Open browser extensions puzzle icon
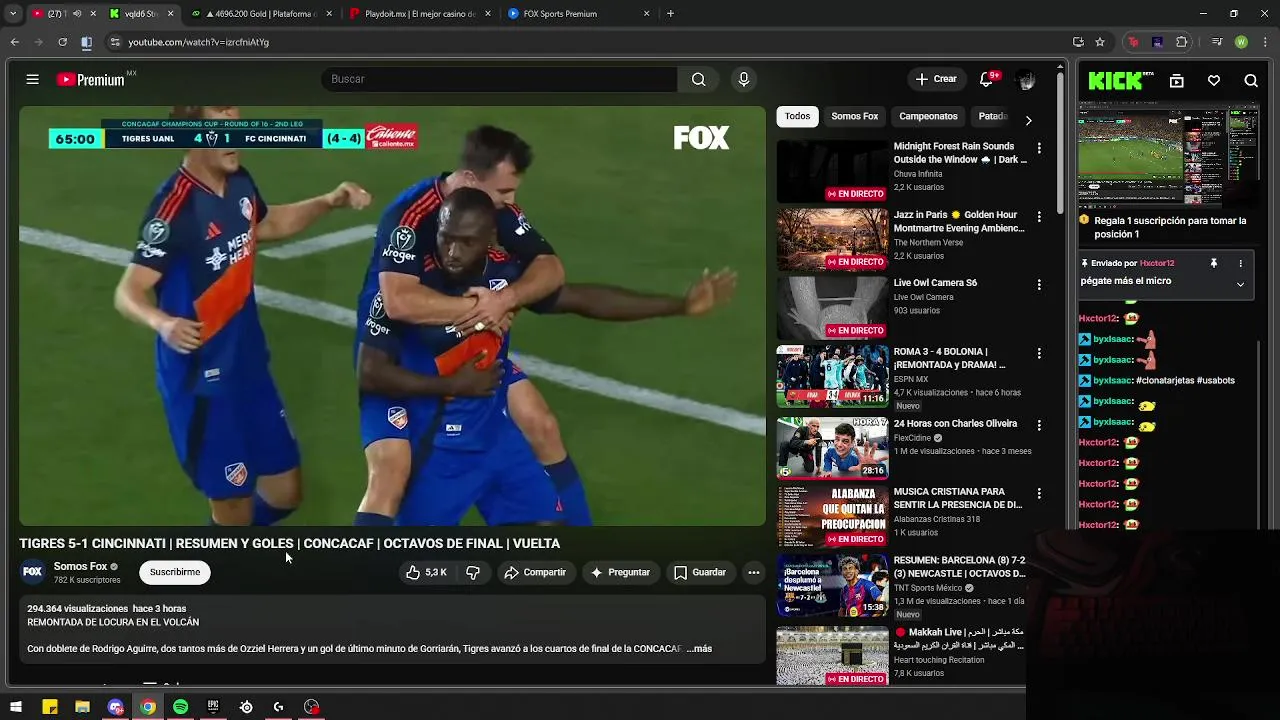 1182,42
